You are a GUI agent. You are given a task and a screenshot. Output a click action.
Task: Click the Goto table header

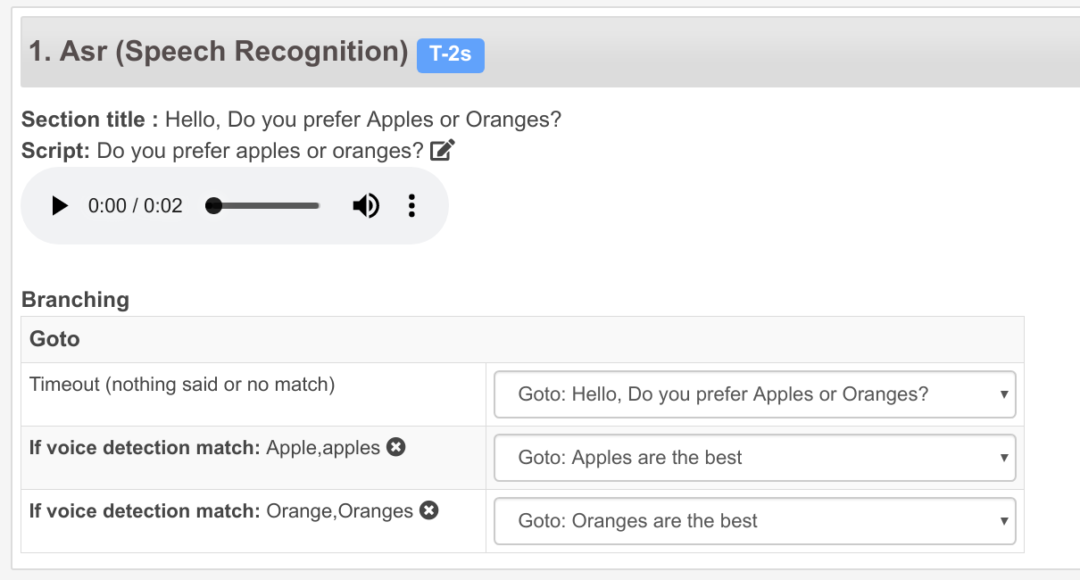tap(55, 338)
